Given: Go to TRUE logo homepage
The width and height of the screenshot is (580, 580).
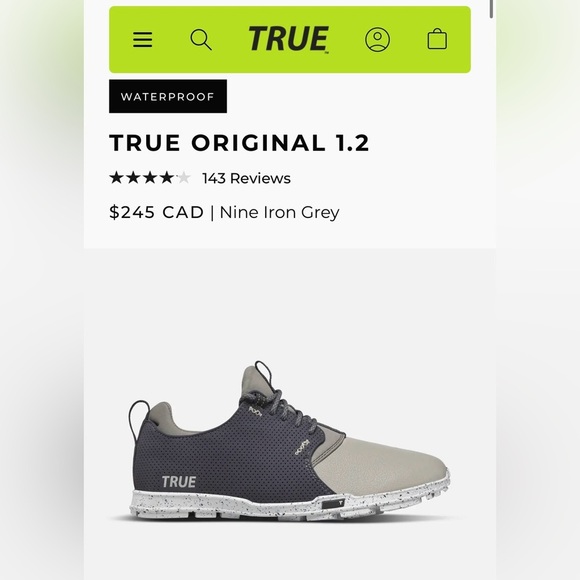Looking at the screenshot, I should click(288, 39).
